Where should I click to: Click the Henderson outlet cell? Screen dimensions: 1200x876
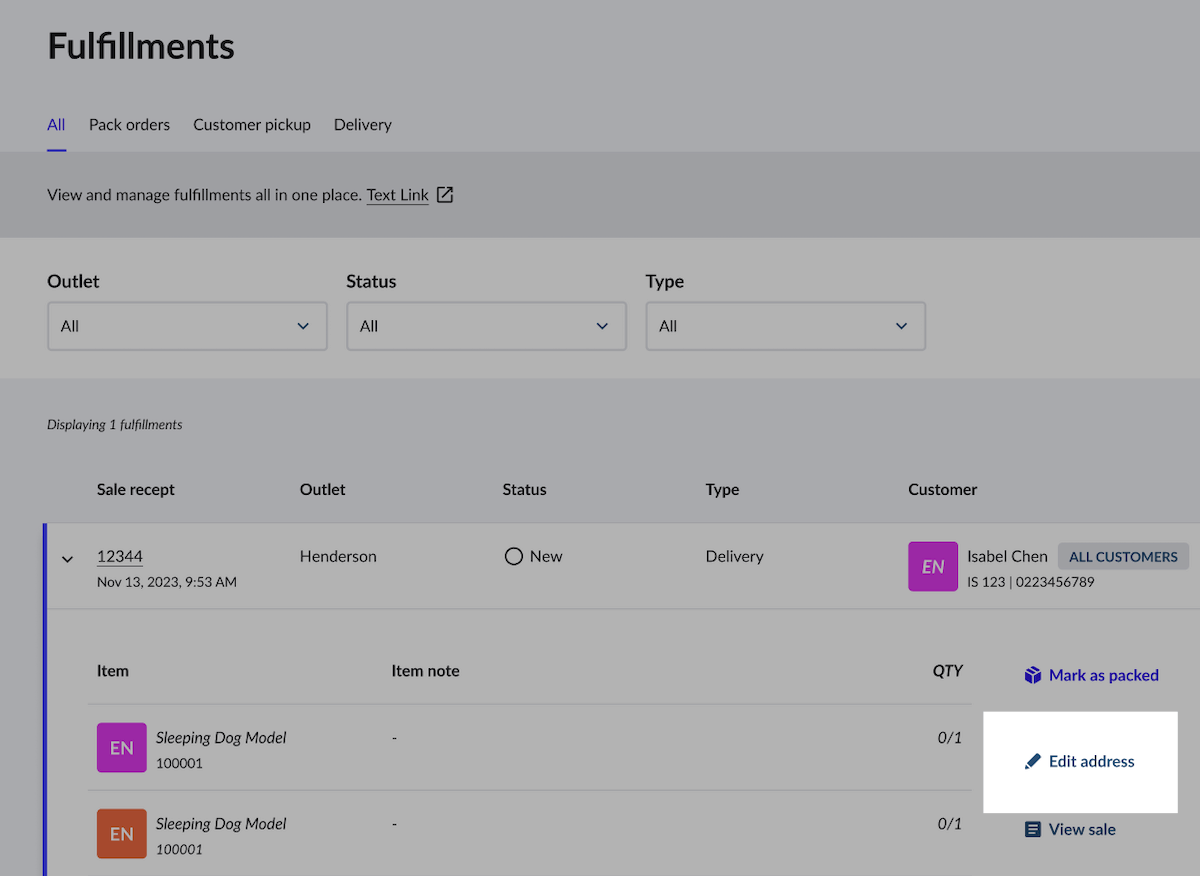338,556
